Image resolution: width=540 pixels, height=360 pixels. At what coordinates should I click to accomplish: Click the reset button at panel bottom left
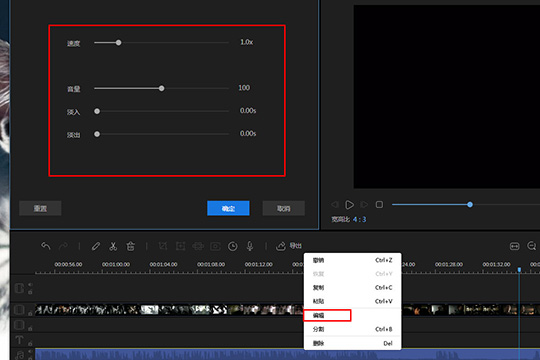click(x=40, y=208)
